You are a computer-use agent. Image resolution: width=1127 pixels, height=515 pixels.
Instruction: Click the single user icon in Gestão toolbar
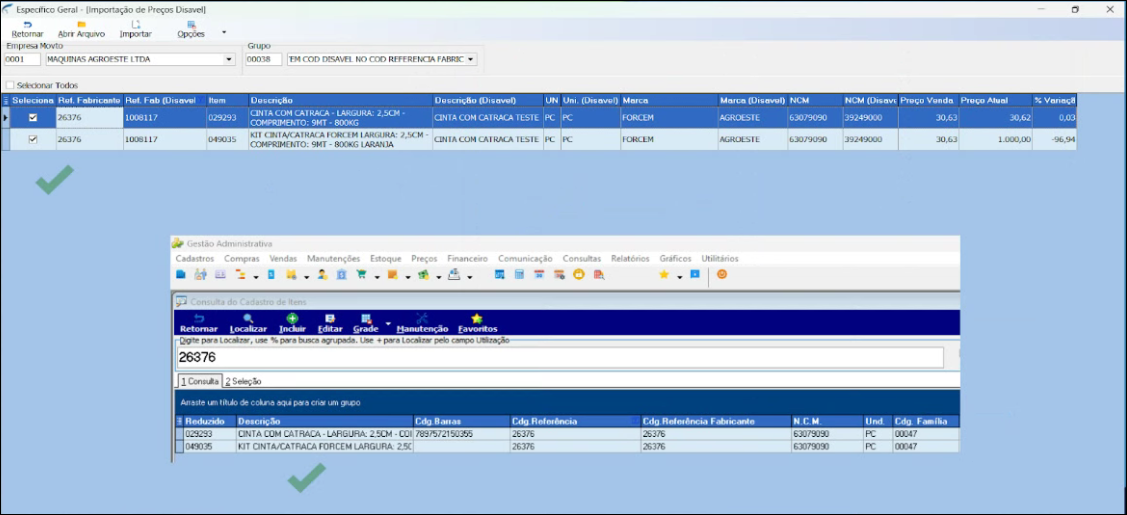(322, 274)
